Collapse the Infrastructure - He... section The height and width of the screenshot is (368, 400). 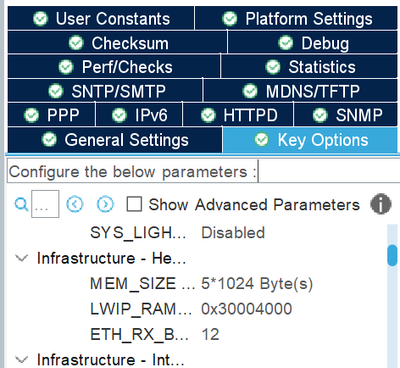[22, 258]
